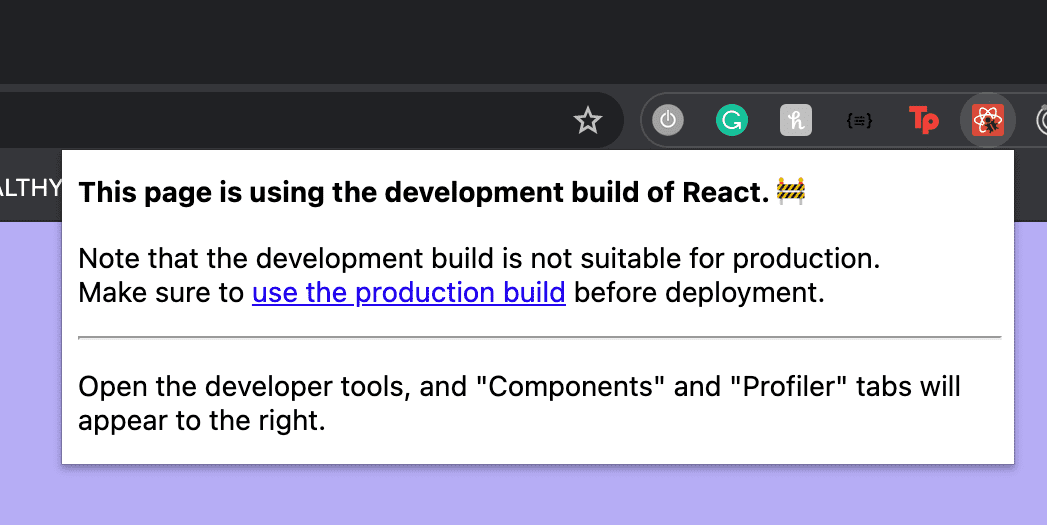
Task: Click the text about Components and Profiler tabs
Action: click(519, 403)
